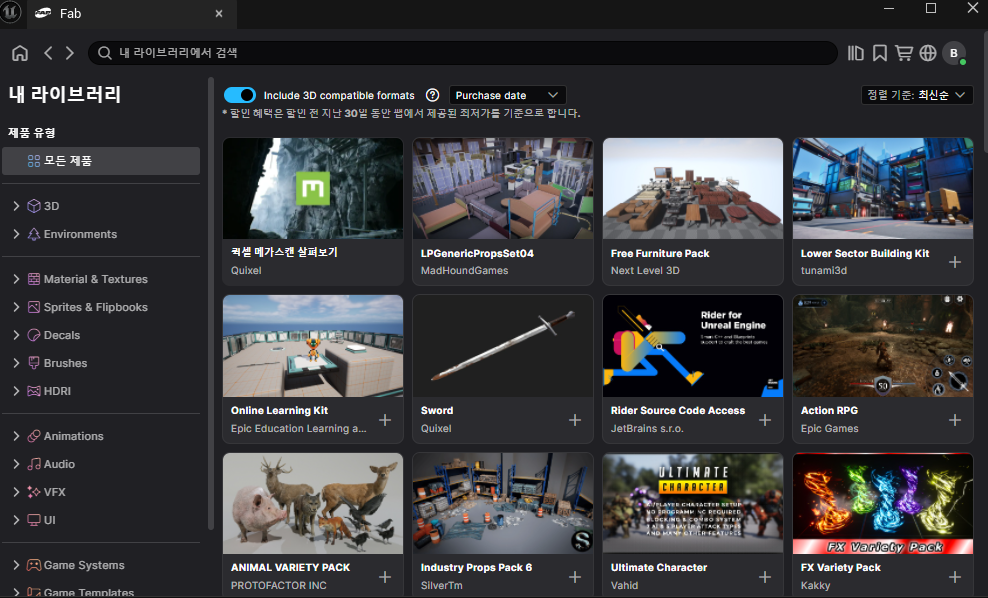
Task: Open seller MadHoundGames link
Action: pyautogui.click(x=464, y=270)
